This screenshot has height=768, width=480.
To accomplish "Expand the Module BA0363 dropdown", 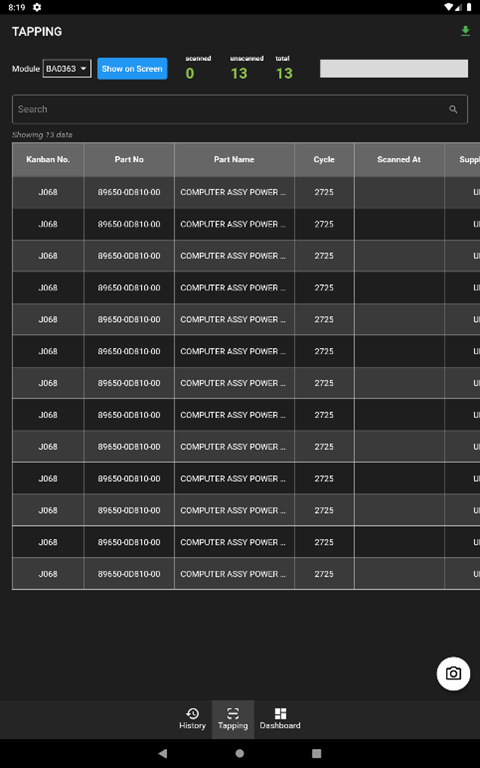I will point(67,69).
